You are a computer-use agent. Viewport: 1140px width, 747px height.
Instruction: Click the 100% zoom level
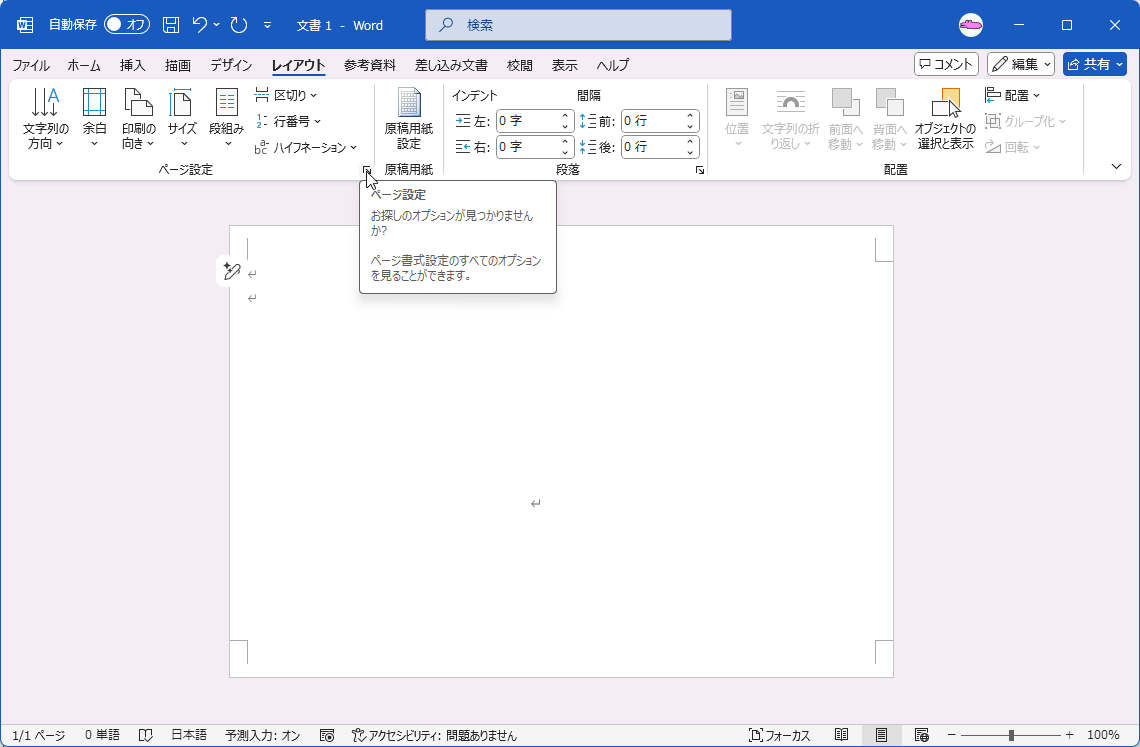click(1103, 735)
